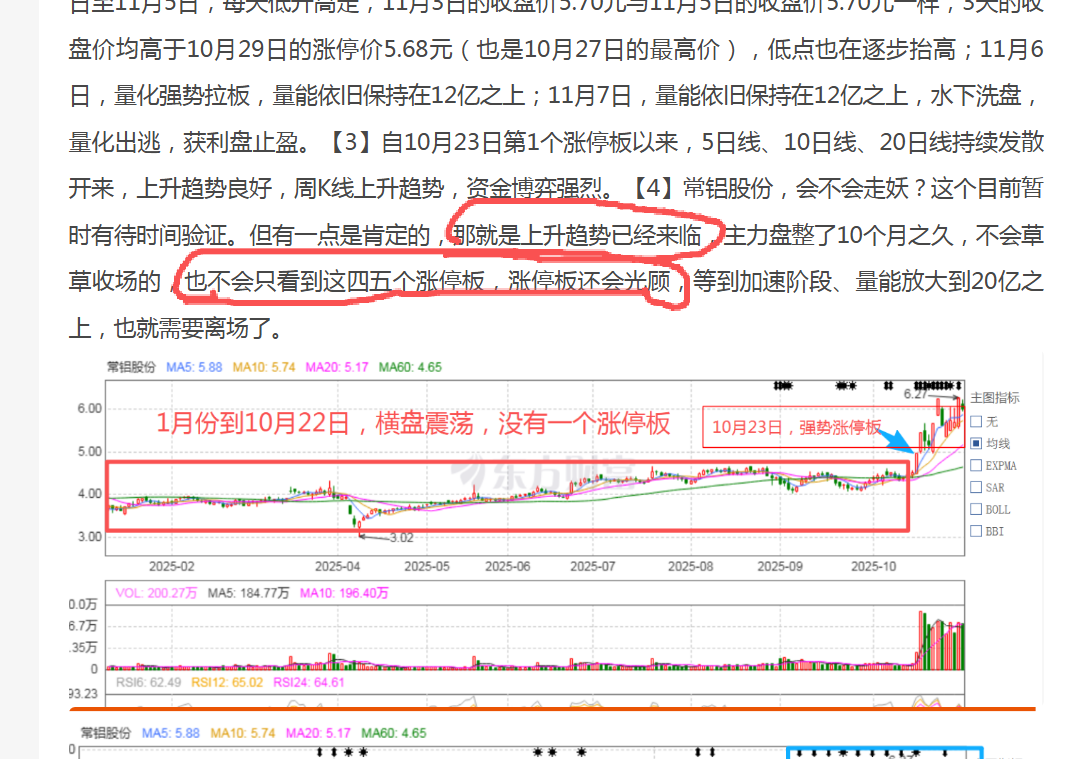Click the 2025-07 date axis label
Image resolution: width=1065 pixels, height=759 pixels.
pyautogui.click(x=592, y=566)
